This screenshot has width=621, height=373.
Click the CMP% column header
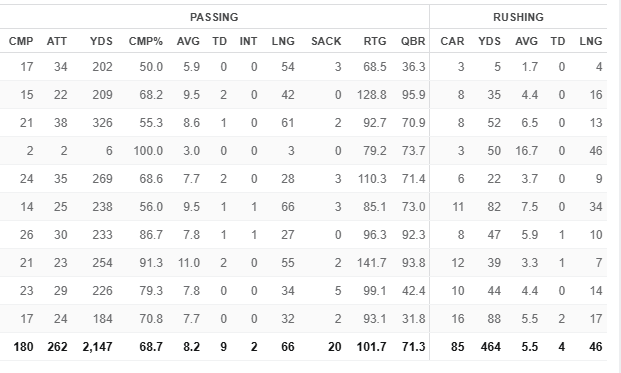(x=146, y=41)
